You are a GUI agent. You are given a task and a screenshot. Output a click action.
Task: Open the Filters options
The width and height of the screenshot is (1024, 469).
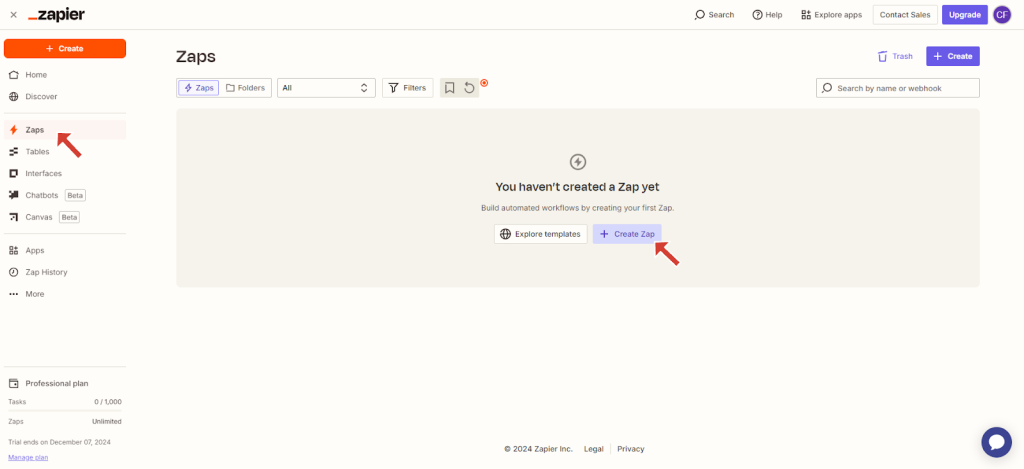click(x=407, y=88)
